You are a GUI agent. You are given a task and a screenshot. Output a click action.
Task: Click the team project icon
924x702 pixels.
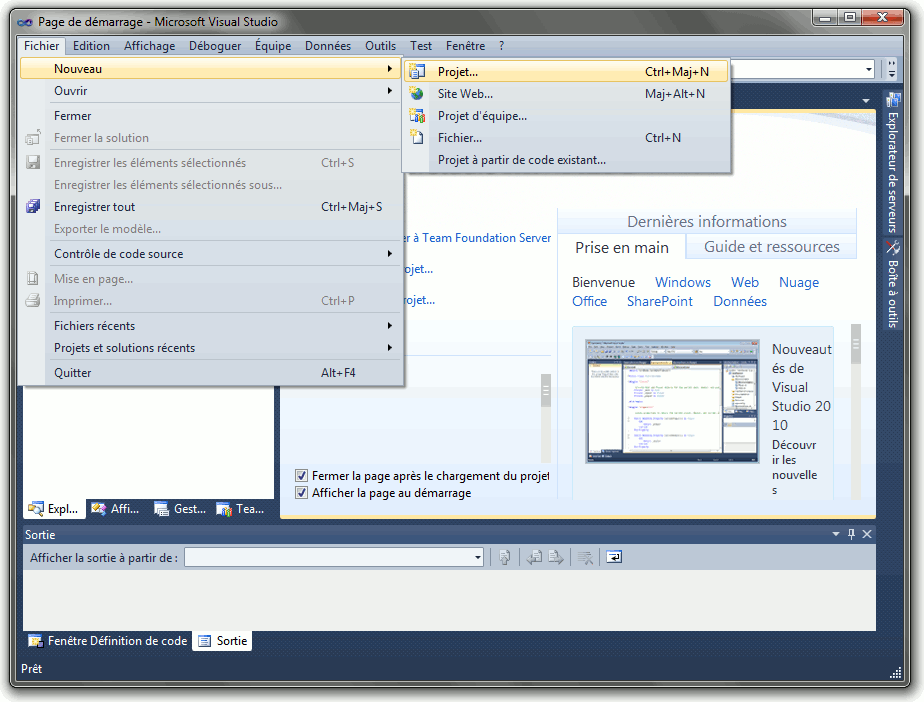(417, 116)
